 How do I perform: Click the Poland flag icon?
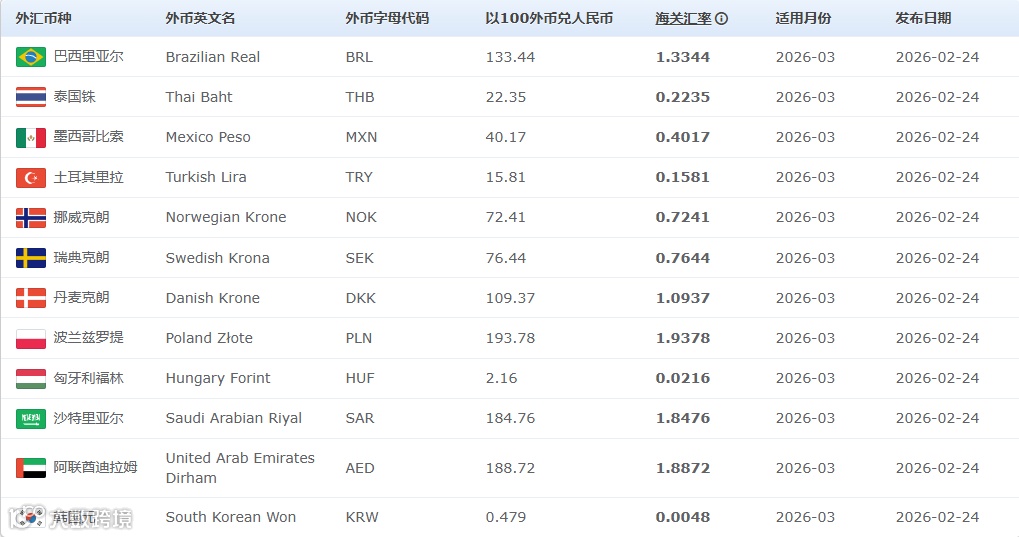[x=31, y=338]
